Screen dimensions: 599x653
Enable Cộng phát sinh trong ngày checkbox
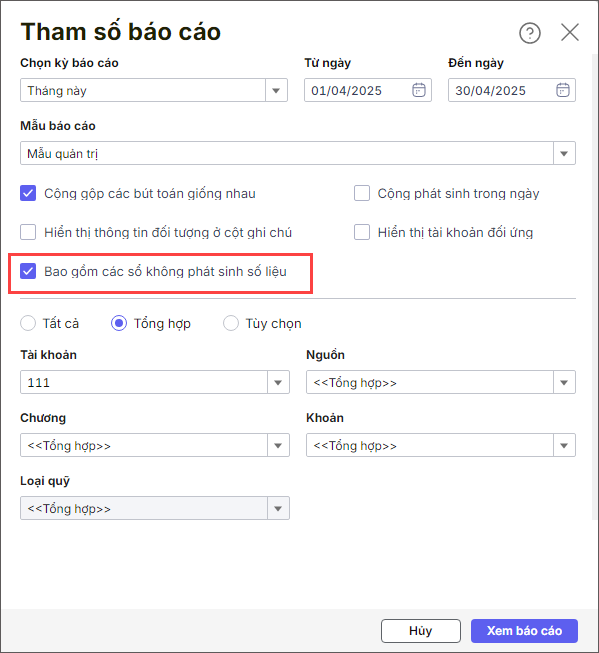[362, 193]
